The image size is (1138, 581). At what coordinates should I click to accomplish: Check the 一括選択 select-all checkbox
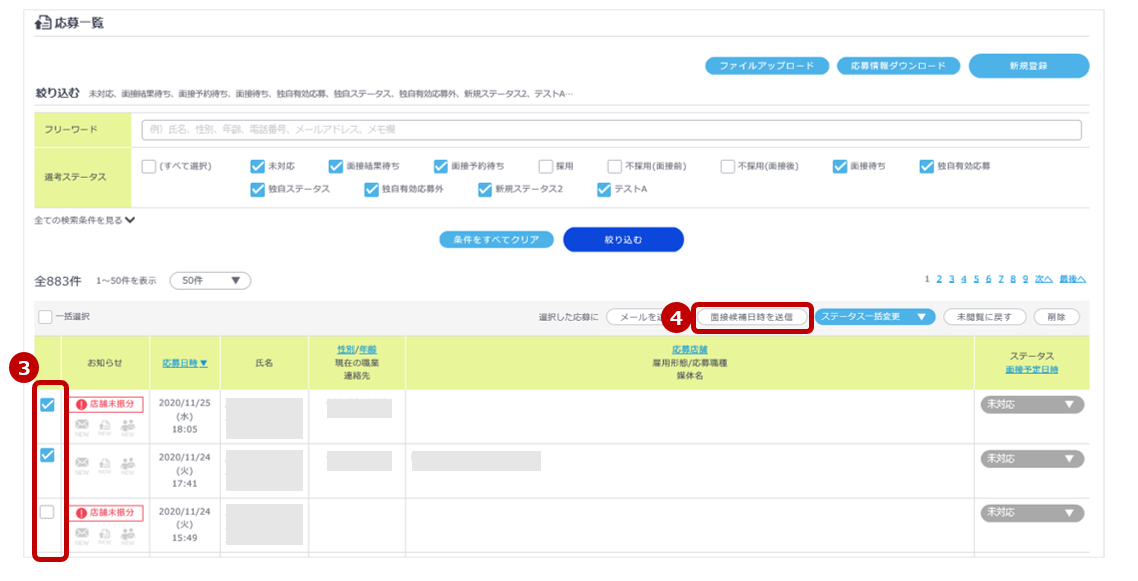click(45, 317)
